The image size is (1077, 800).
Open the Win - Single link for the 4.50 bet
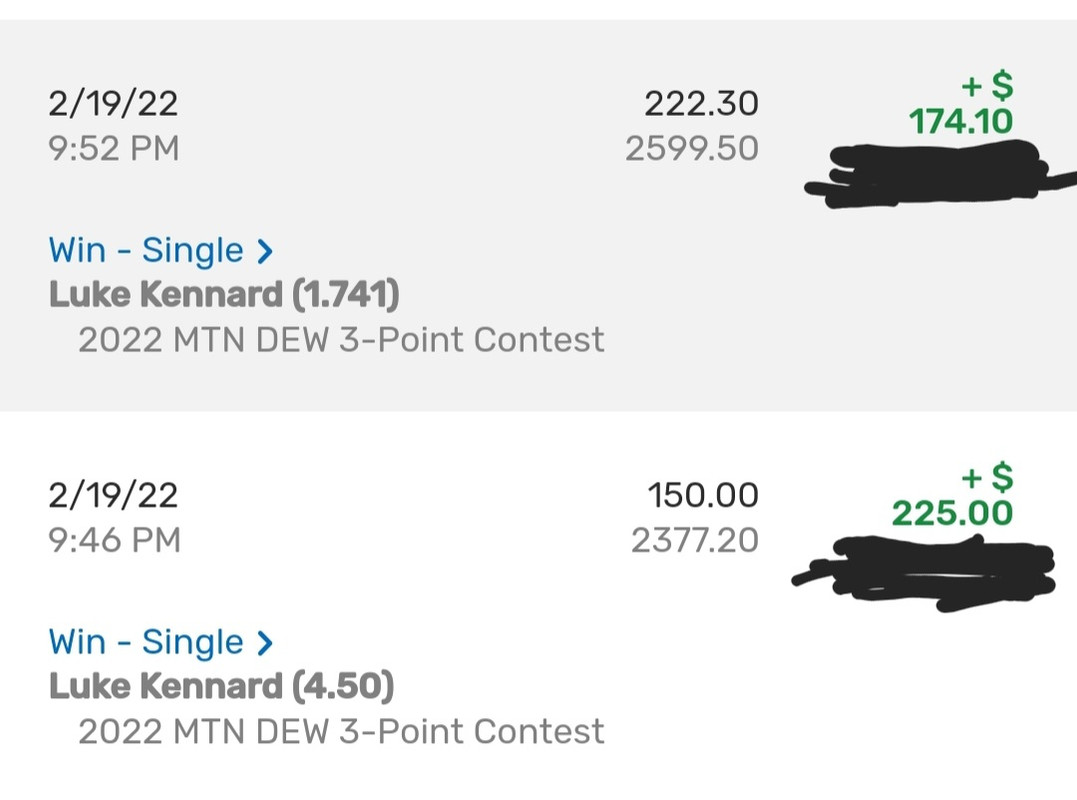coord(146,642)
